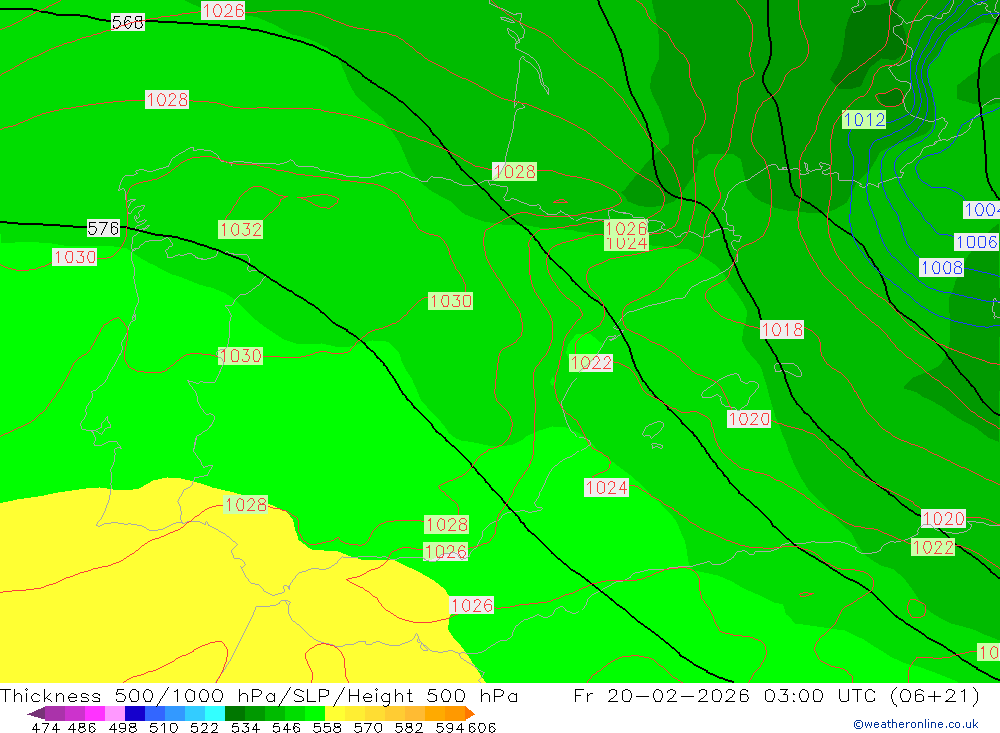
Task: Select the 576 height contour label
Action: (x=103, y=228)
